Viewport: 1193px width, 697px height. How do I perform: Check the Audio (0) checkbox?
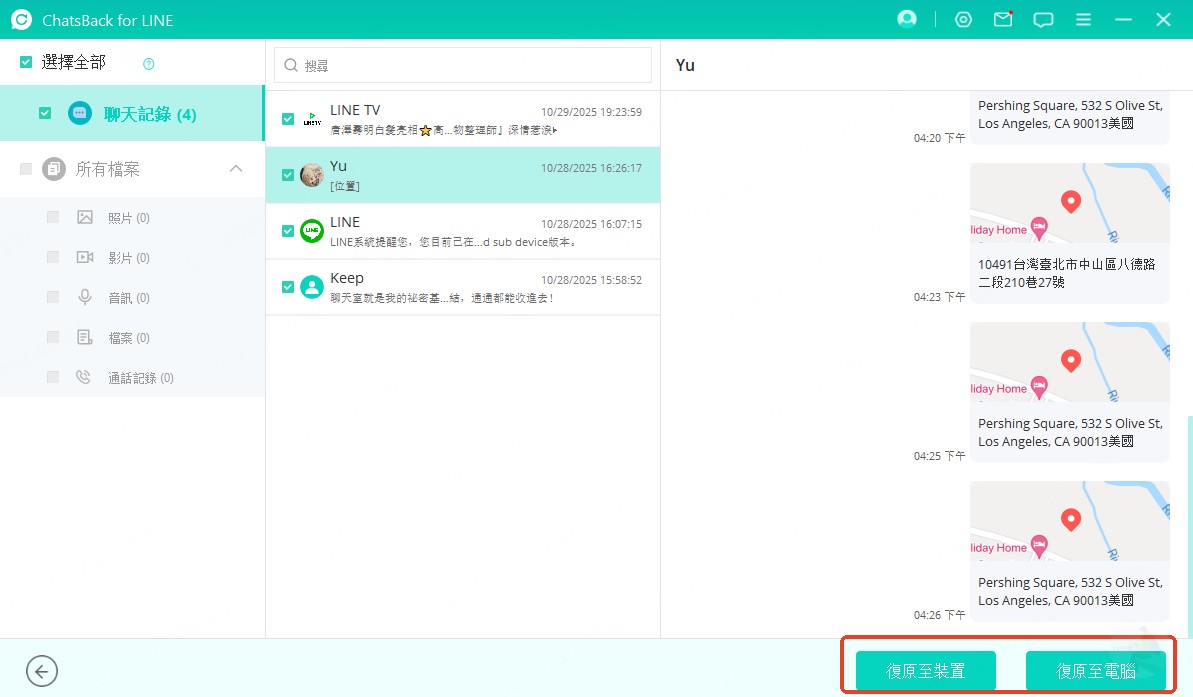click(x=52, y=297)
